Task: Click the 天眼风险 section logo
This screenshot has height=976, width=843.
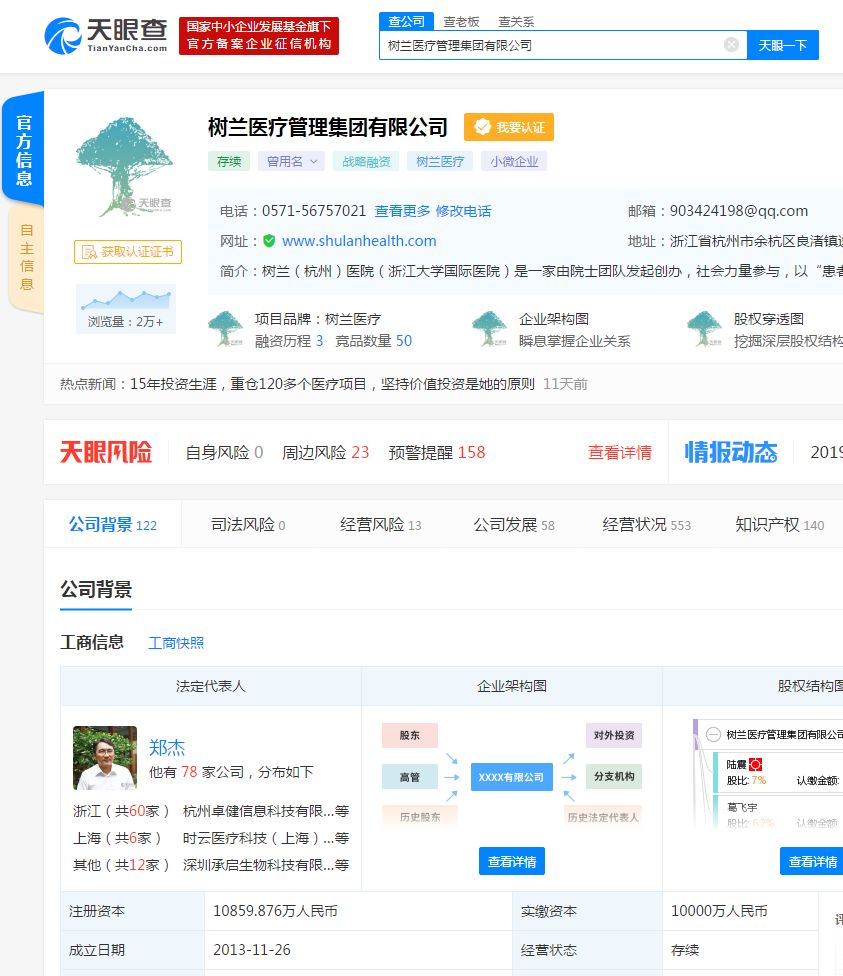Action: pos(105,452)
